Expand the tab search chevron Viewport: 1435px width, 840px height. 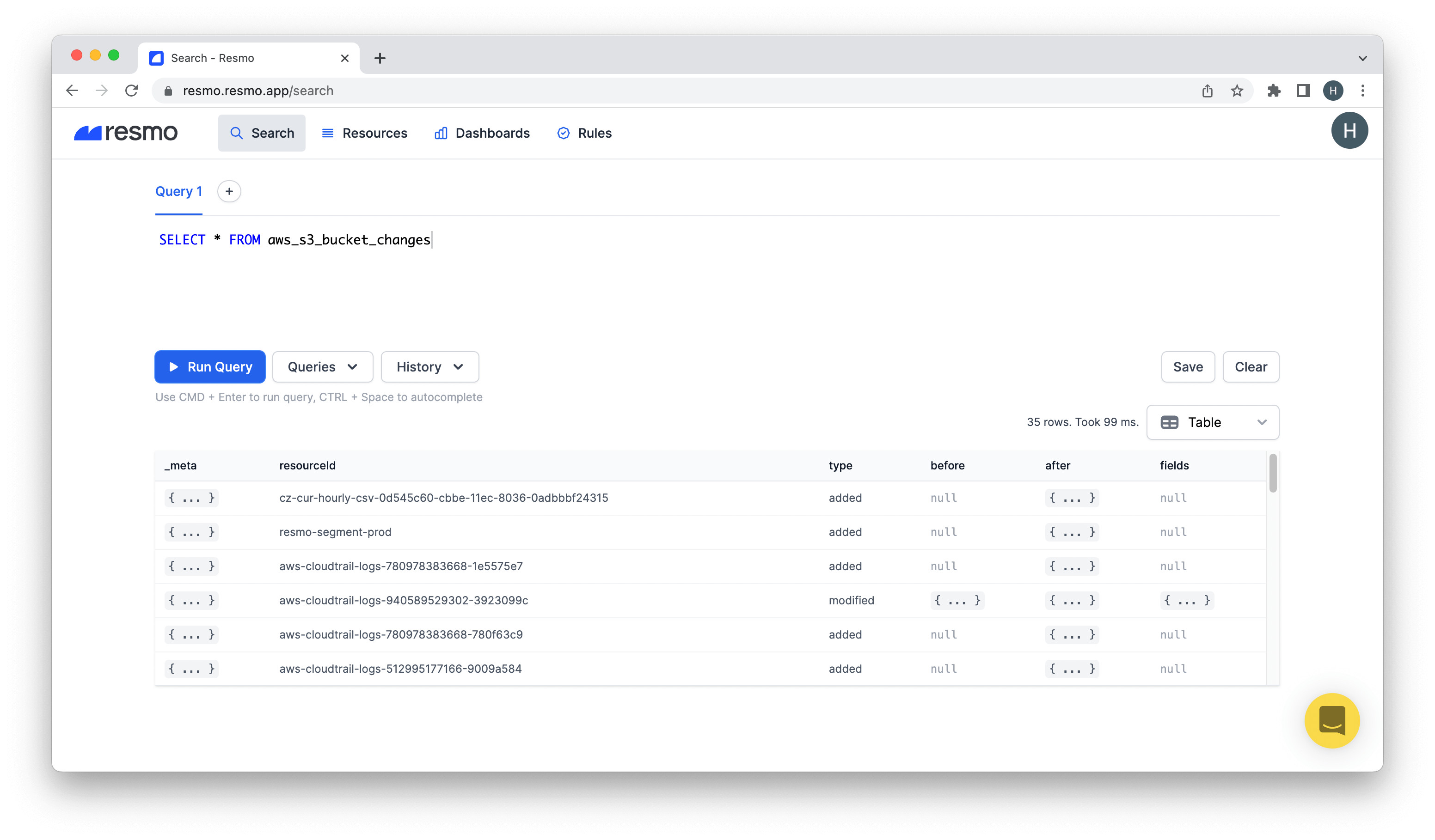1363,58
